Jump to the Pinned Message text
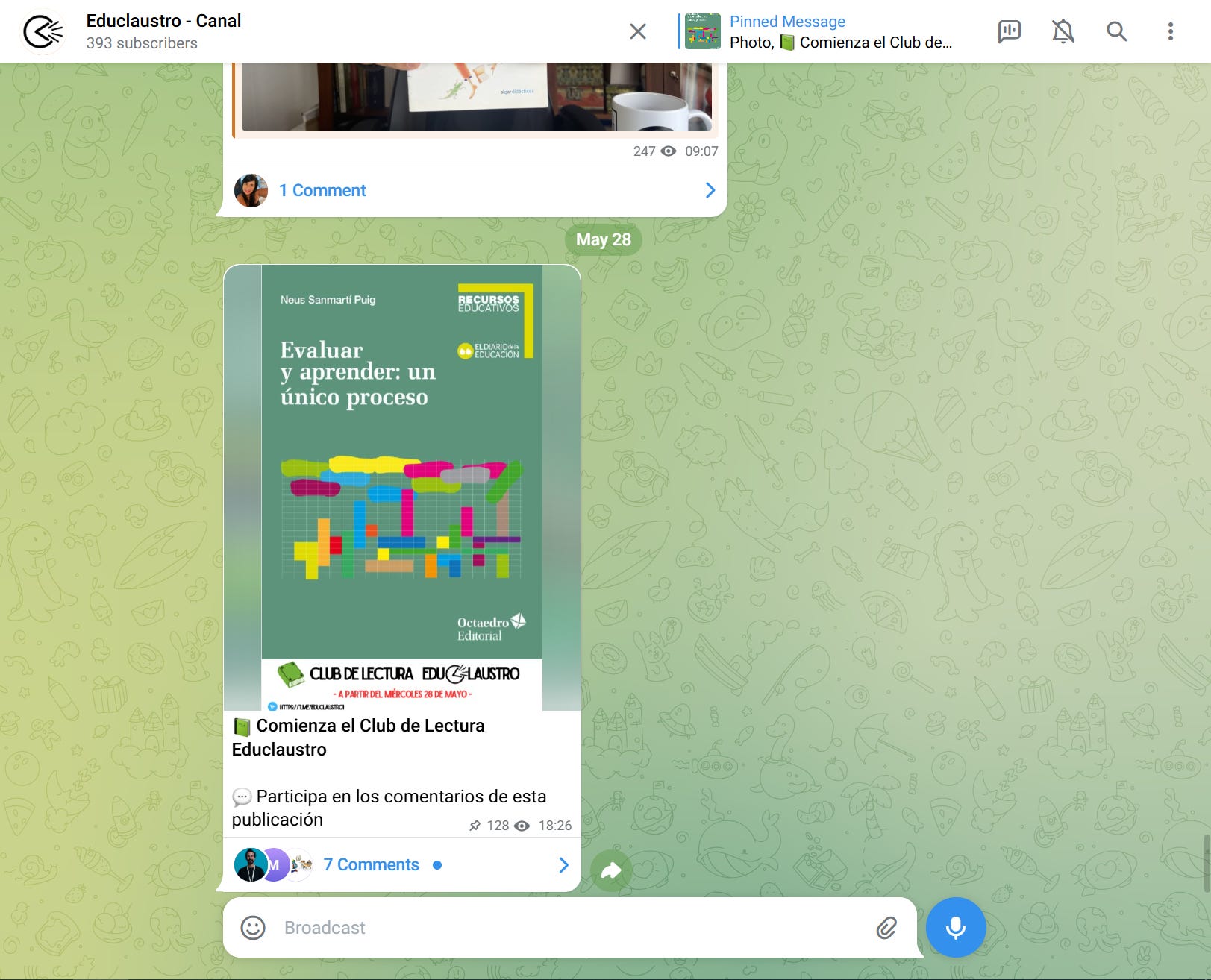This screenshot has width=1211, height=980. [x=787, y=22]
